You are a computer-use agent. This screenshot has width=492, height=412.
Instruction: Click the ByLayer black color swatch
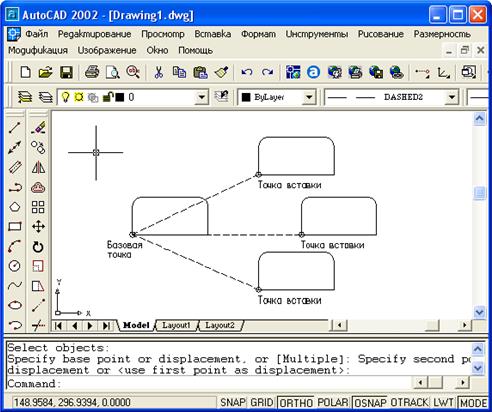246,97
